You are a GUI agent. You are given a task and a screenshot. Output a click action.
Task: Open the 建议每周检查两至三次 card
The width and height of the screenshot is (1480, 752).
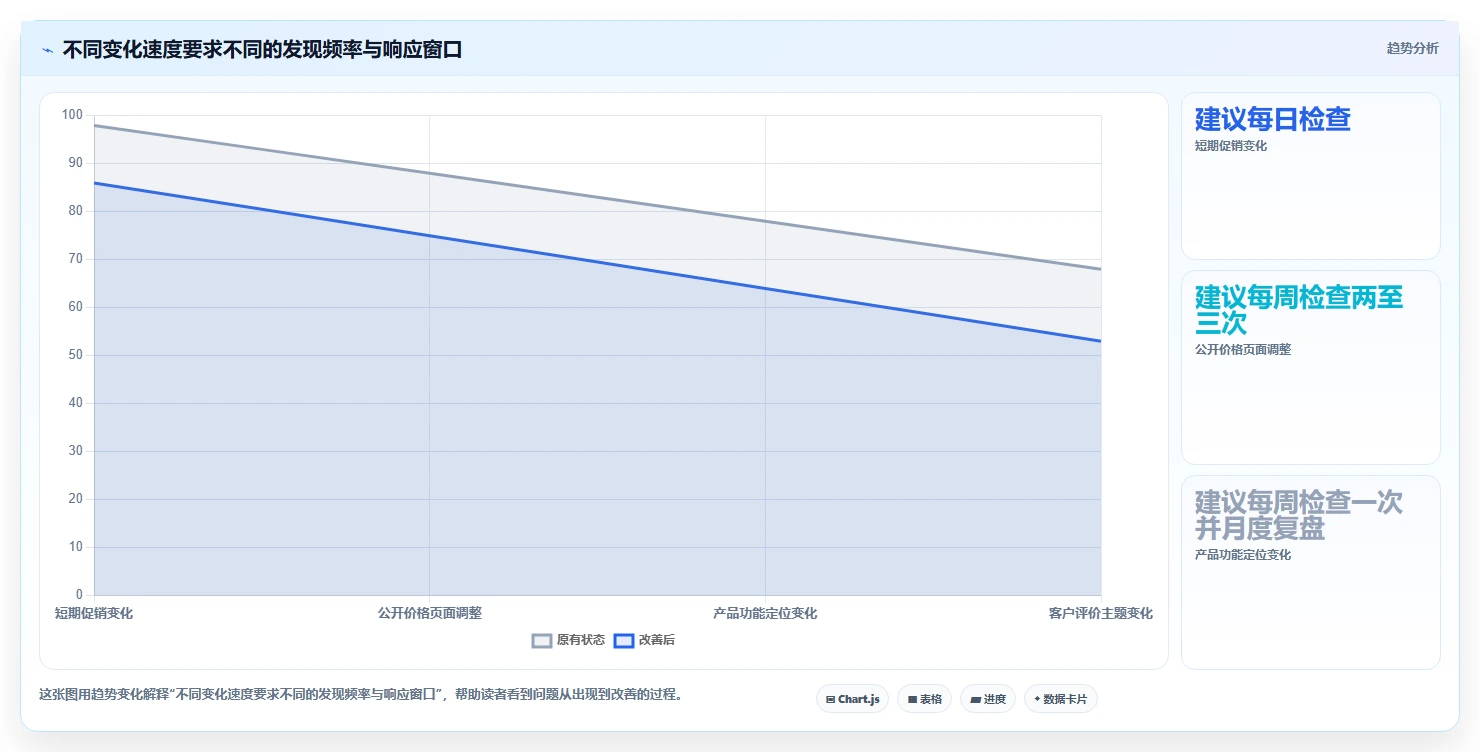click(x=1310, y=367)
